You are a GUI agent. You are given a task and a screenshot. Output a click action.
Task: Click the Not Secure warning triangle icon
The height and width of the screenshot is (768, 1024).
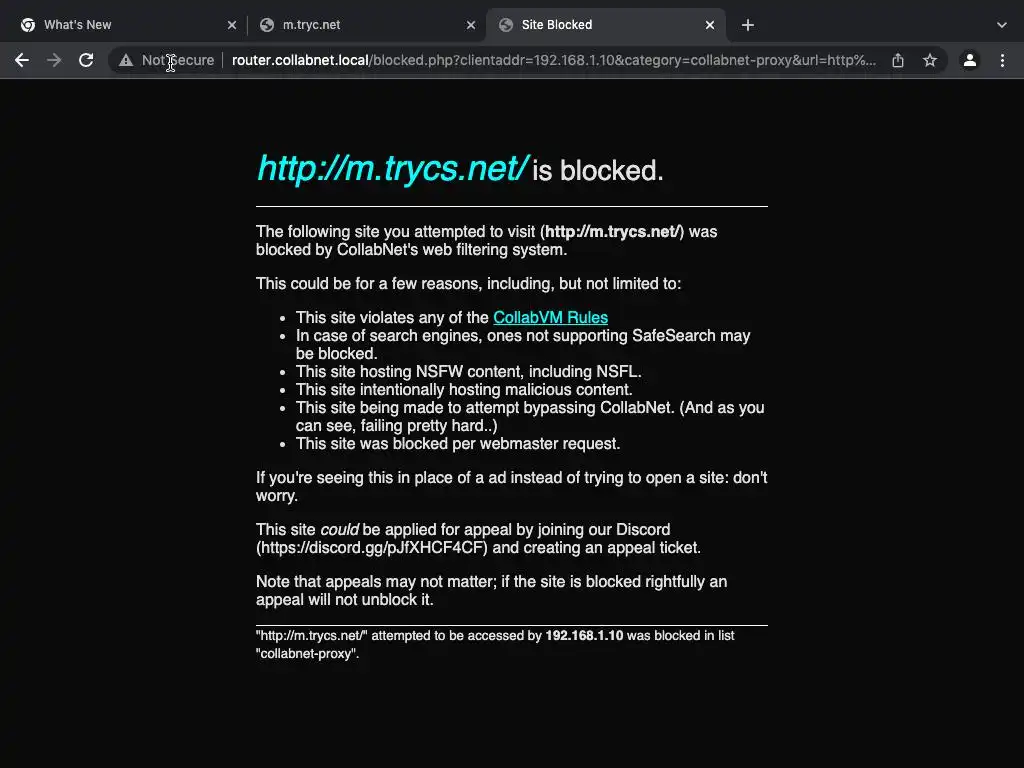pos(126,60)
